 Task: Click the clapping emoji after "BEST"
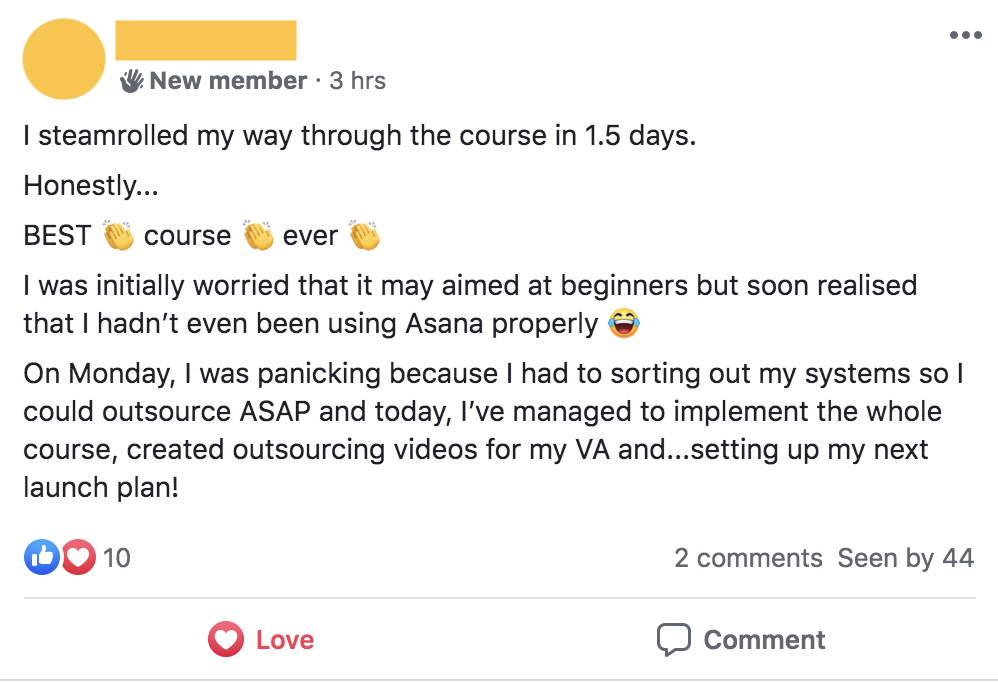pos(118,236)
